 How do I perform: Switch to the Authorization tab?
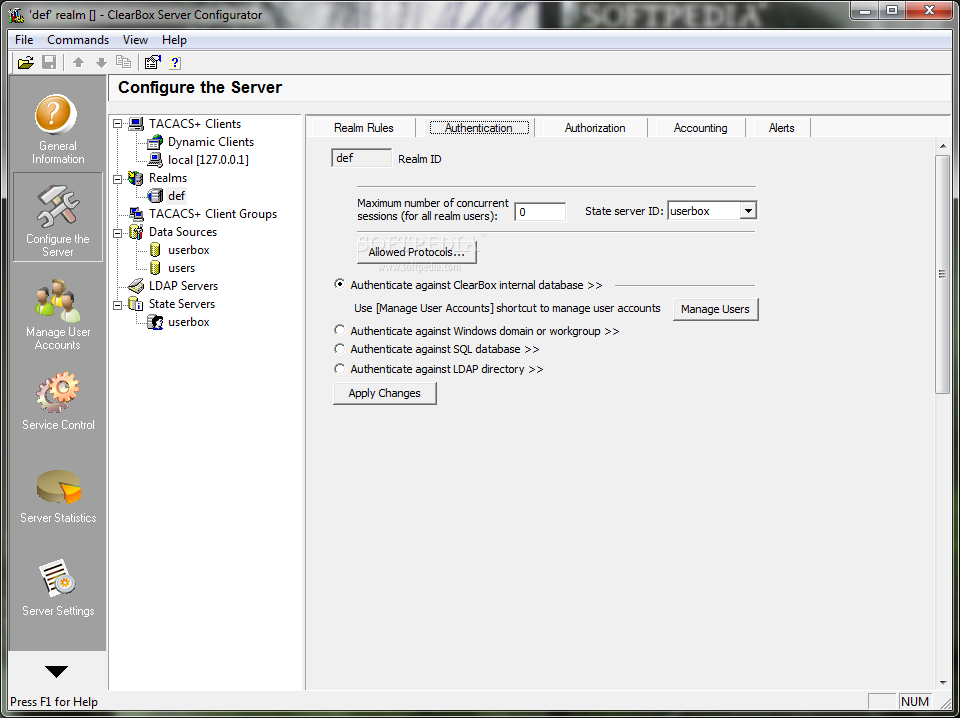[x=594, y=128]
